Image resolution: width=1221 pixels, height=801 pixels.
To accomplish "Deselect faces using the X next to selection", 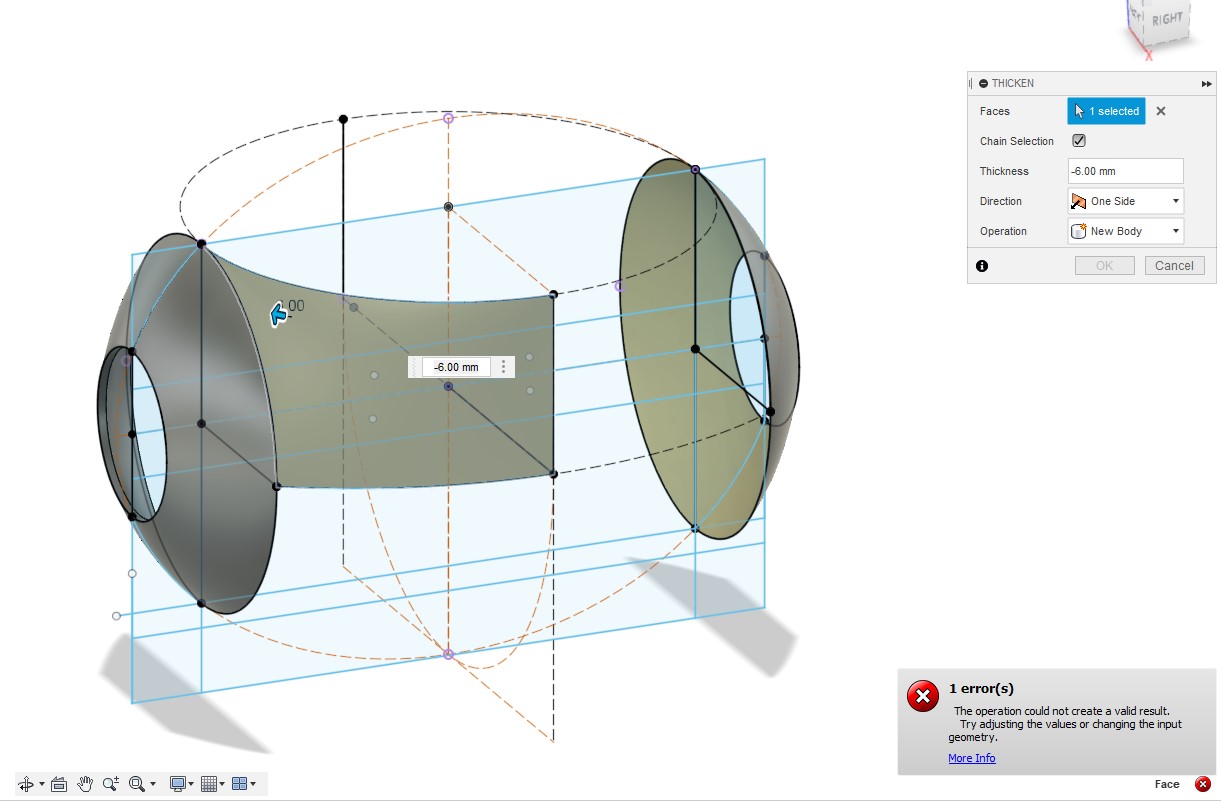I will 1160,111.
